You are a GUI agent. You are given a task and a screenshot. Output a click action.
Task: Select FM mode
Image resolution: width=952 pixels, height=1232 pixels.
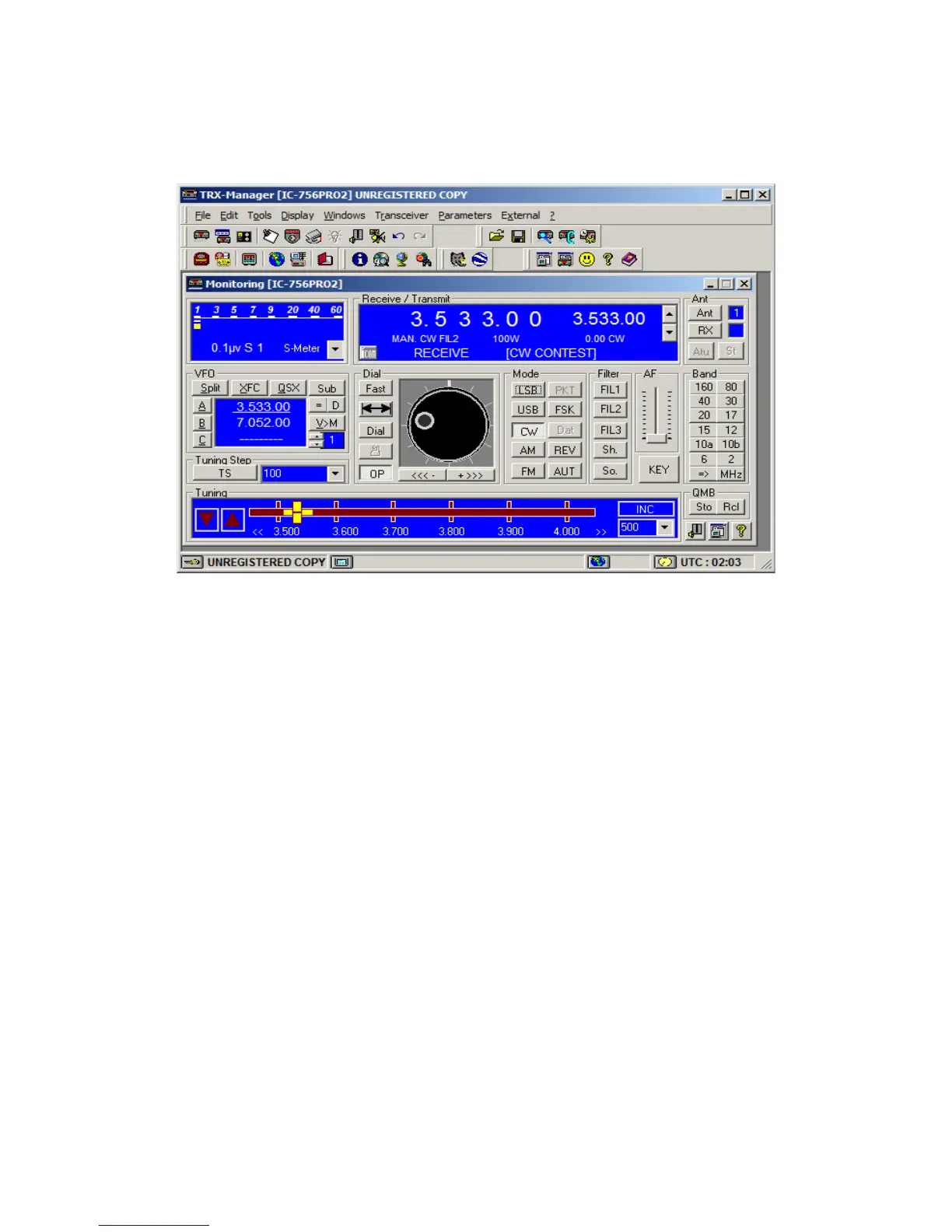click(528, 471)
